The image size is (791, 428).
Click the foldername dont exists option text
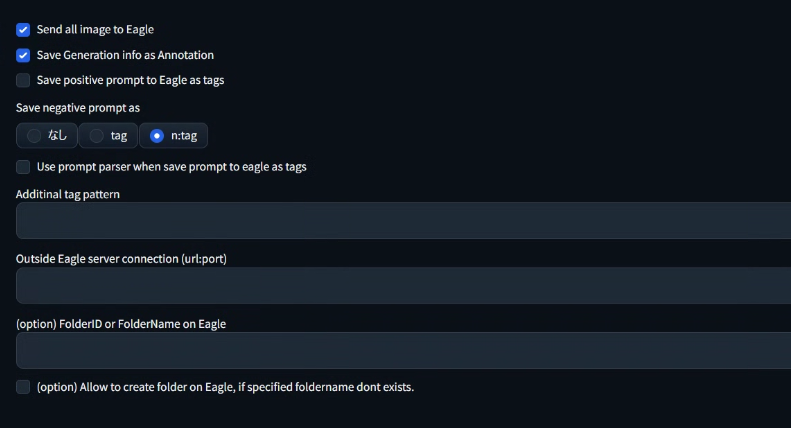225,387
